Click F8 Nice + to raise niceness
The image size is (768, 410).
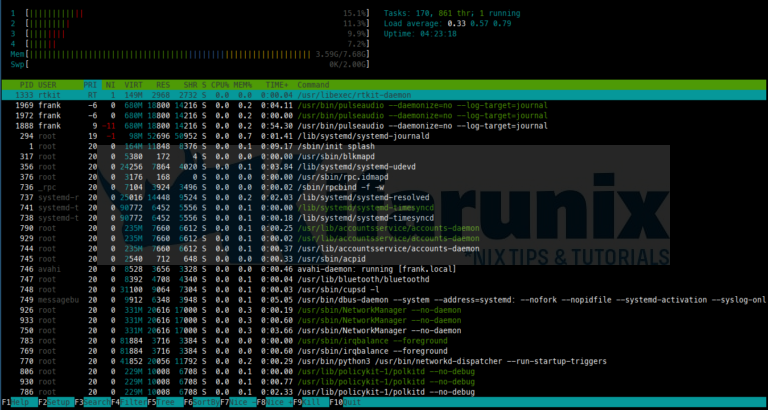[275, 402]
